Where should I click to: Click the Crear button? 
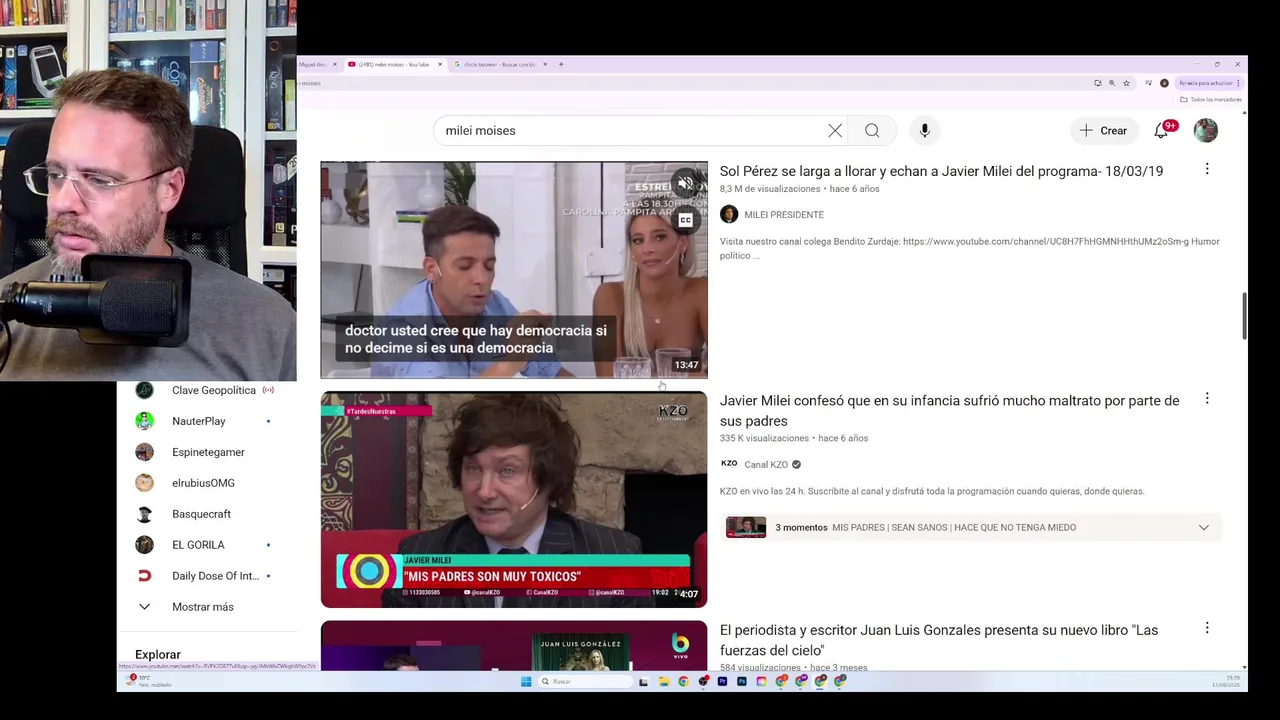pyautogui.click(x=1103, y=131)
